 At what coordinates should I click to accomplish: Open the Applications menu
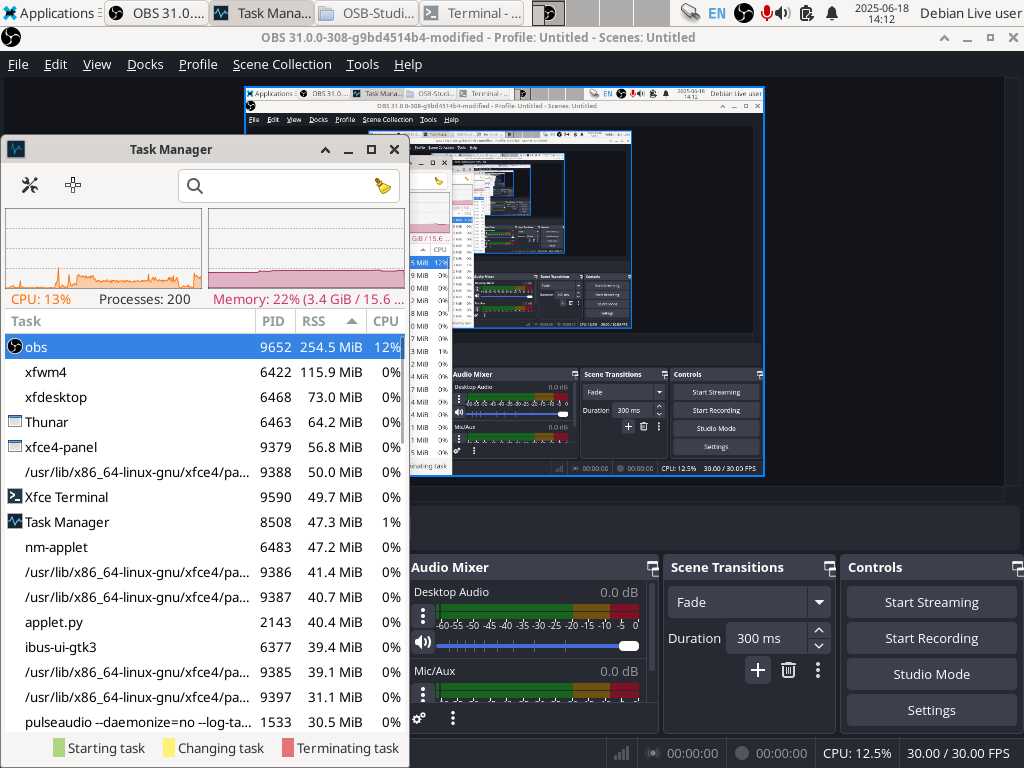[50, 13]
